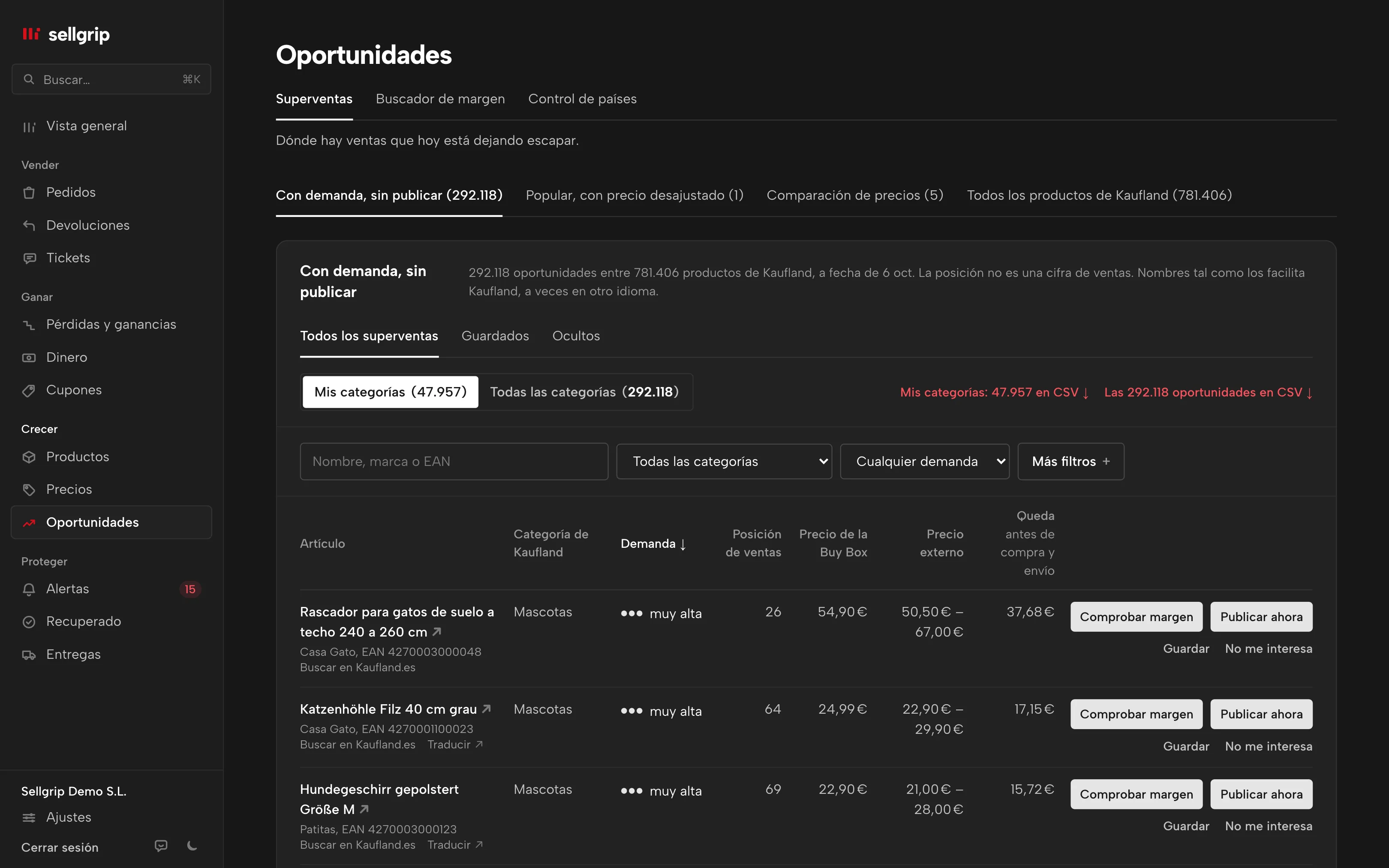The height and width of the screenshot is (868, 1389).
Task: Open the Comparación de precios (5) tab
Action: pyautogui.click(x=855, y=195)
